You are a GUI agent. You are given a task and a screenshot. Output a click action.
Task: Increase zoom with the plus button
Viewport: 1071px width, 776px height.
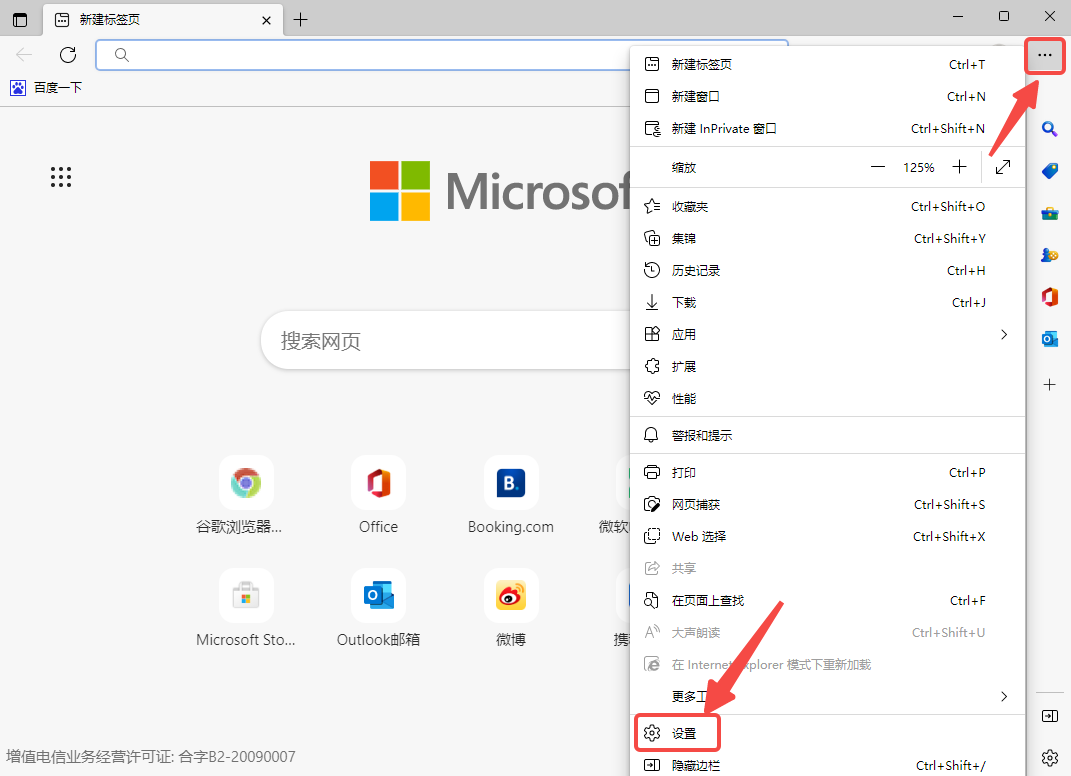pos(959,167)
